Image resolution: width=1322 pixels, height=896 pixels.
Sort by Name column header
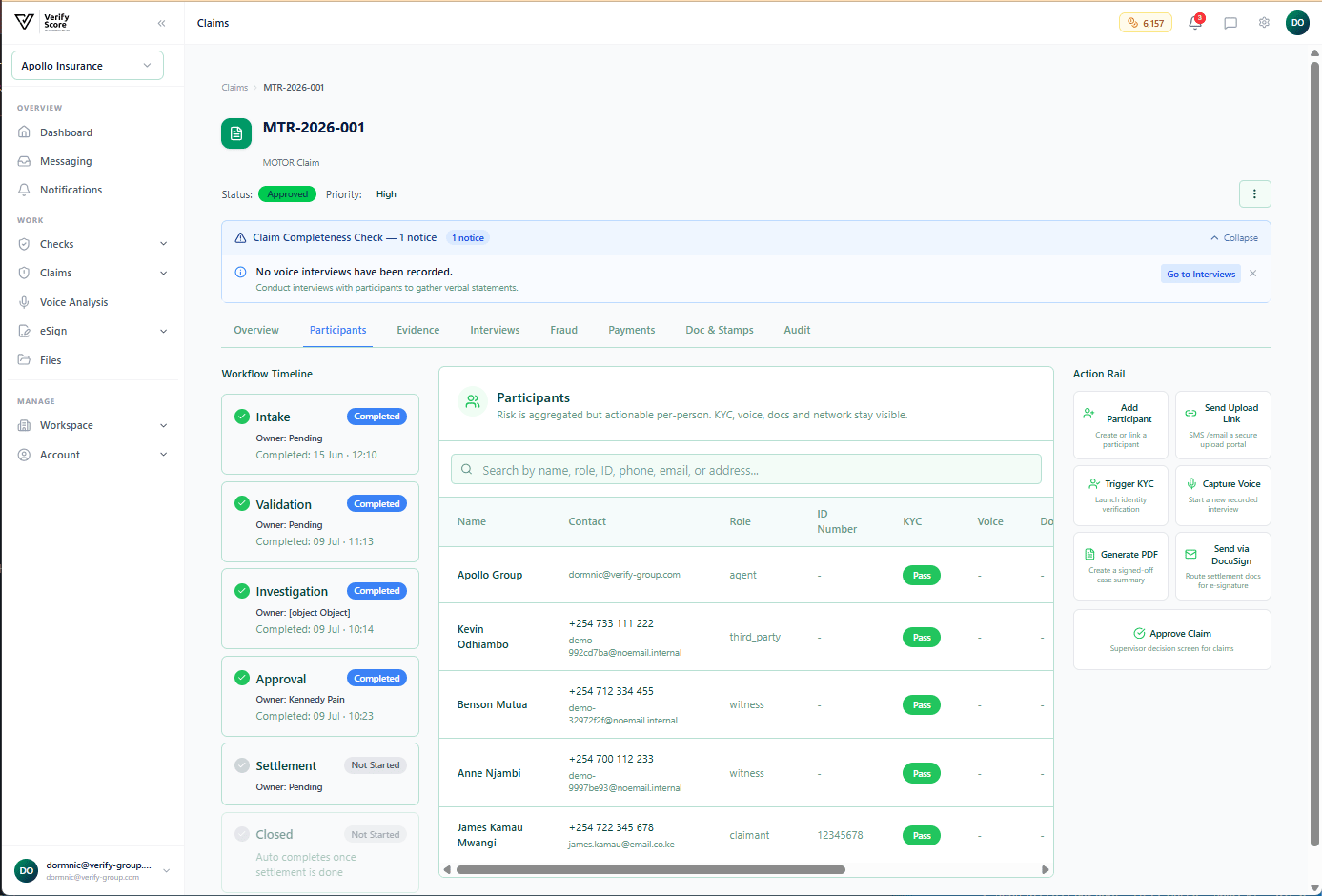[x=472, y=522]
